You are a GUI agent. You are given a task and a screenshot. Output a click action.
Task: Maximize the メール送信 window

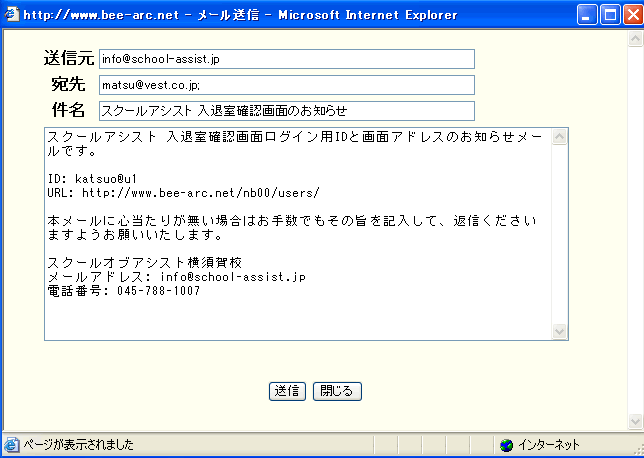[x=610, y=15]
